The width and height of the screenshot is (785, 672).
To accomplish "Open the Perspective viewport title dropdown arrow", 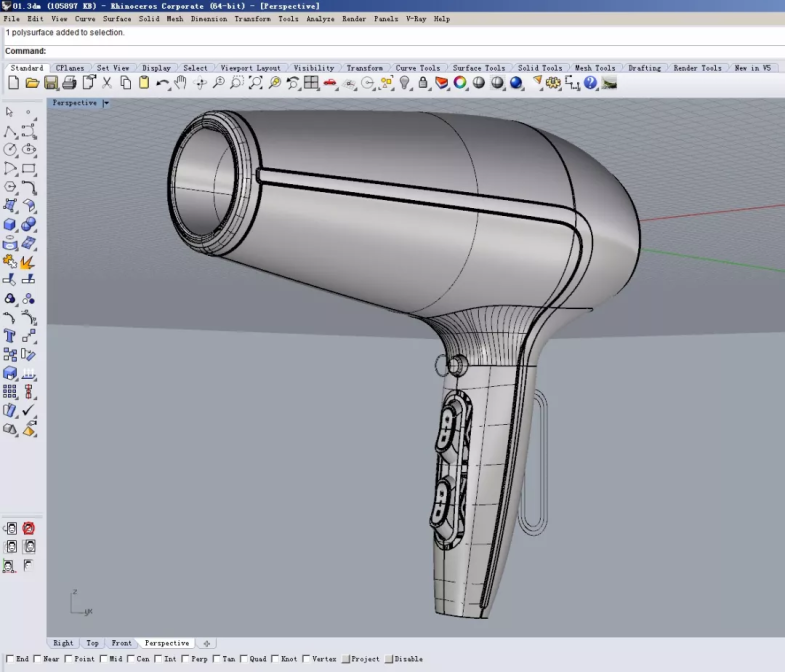I will click(x=106, y=103).
